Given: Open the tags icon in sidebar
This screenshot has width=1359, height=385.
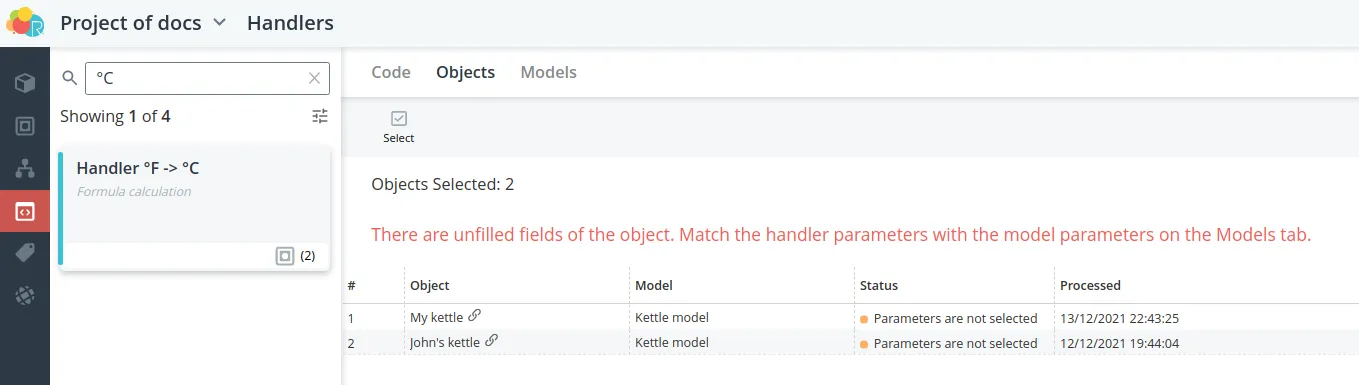Looking at the screenshot, I should point(25,254).
